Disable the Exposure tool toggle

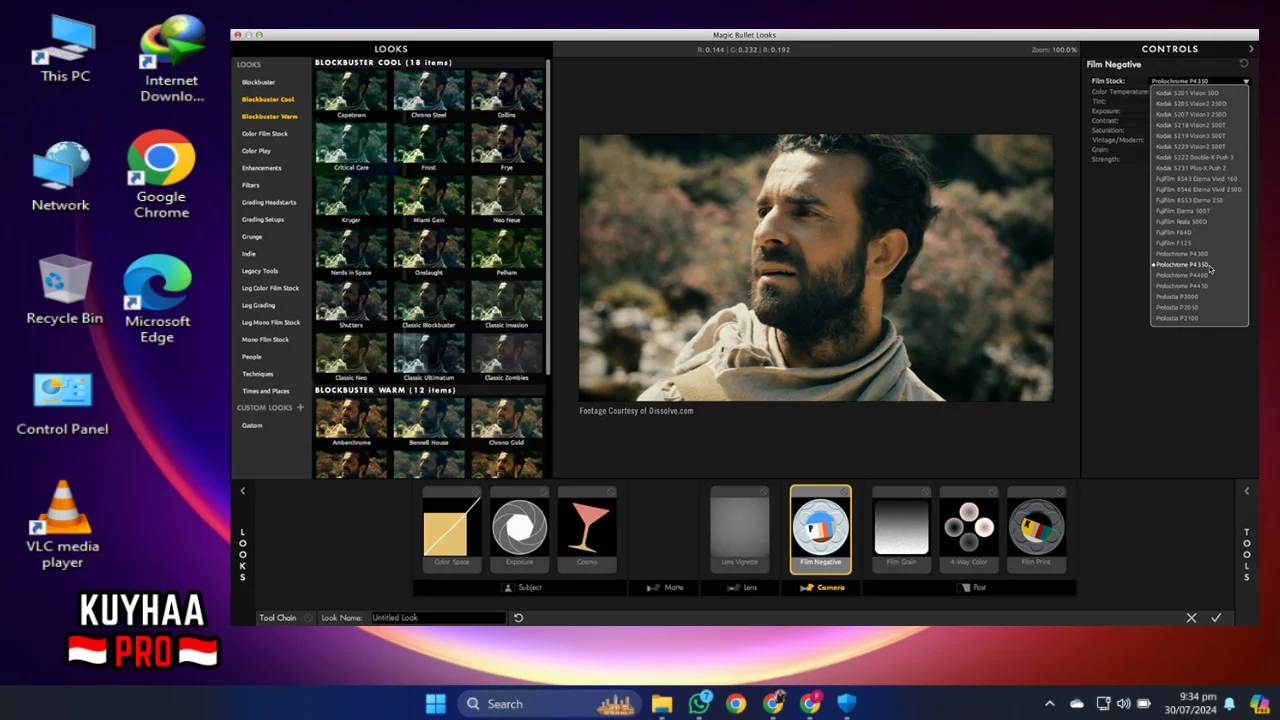point(544,491)
